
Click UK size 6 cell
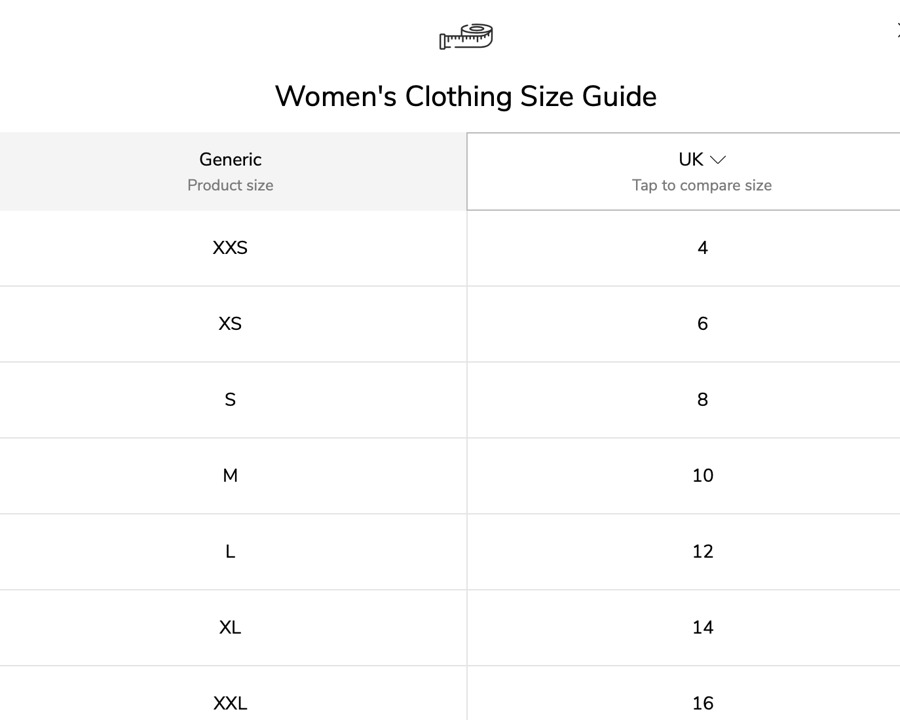(x=702, y=324)
